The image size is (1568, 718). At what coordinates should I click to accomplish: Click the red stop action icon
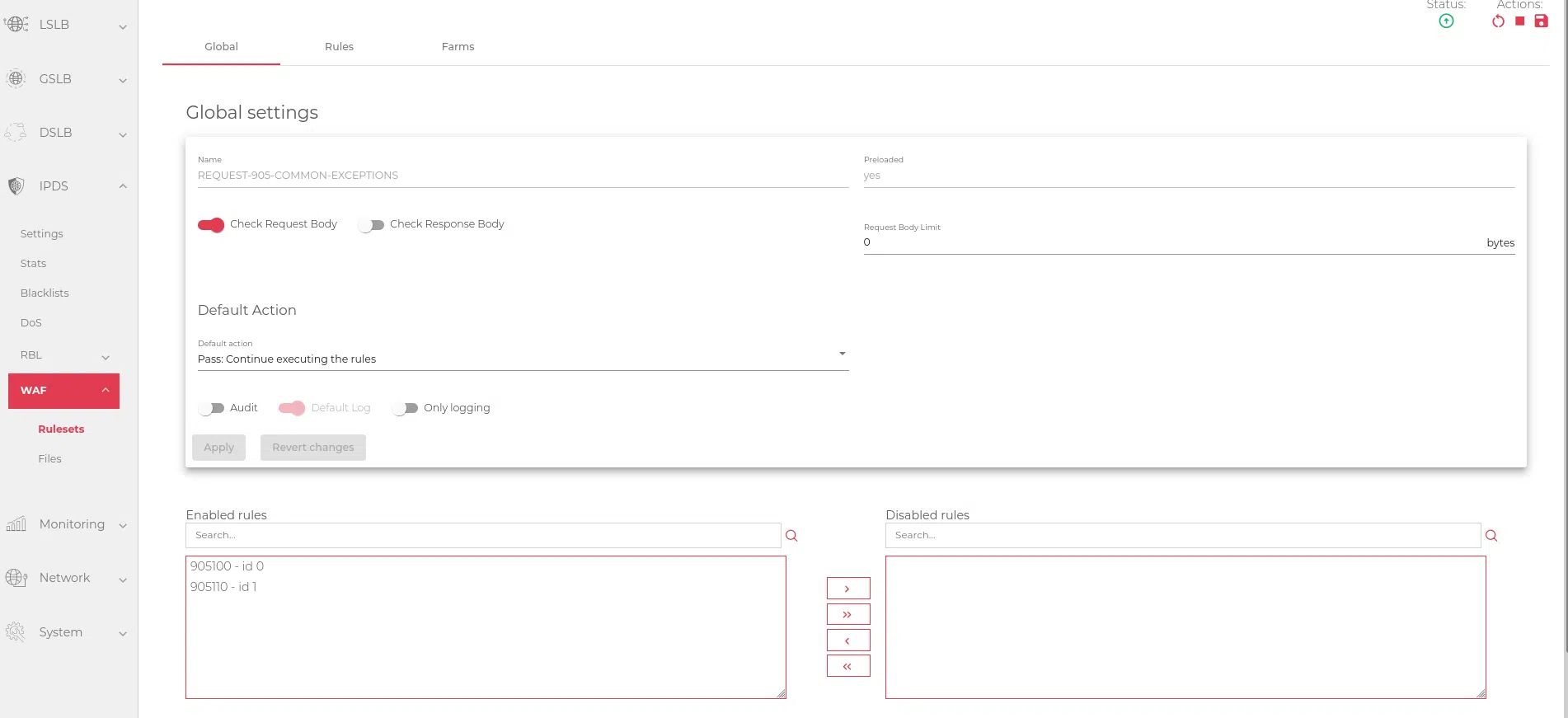tap(1519, 21)
